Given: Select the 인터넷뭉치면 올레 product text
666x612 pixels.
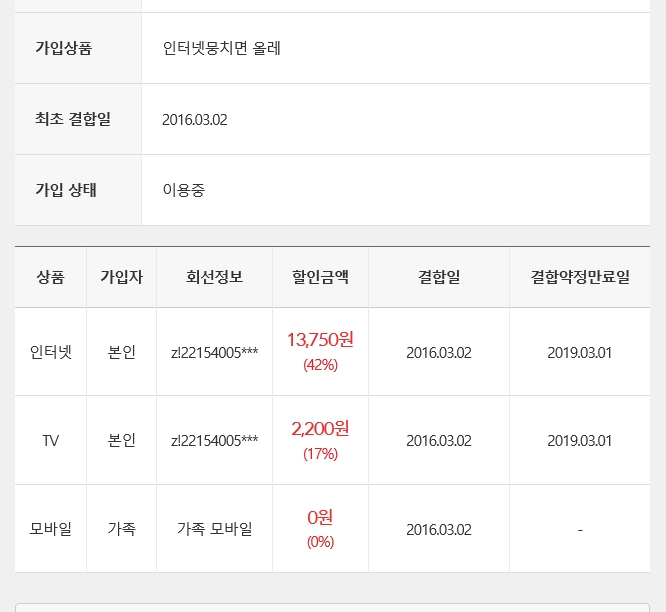Looking at the screenshot, I should coord(221,48).
